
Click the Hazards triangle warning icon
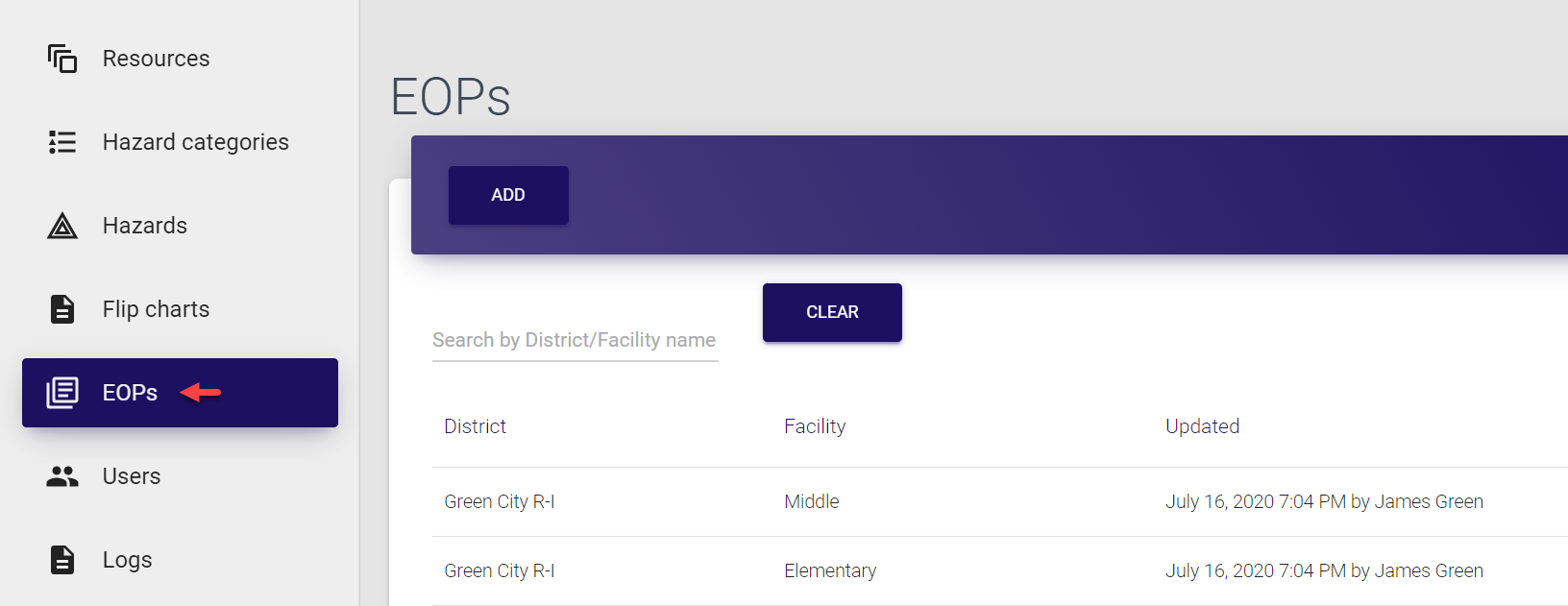(62, 226)
